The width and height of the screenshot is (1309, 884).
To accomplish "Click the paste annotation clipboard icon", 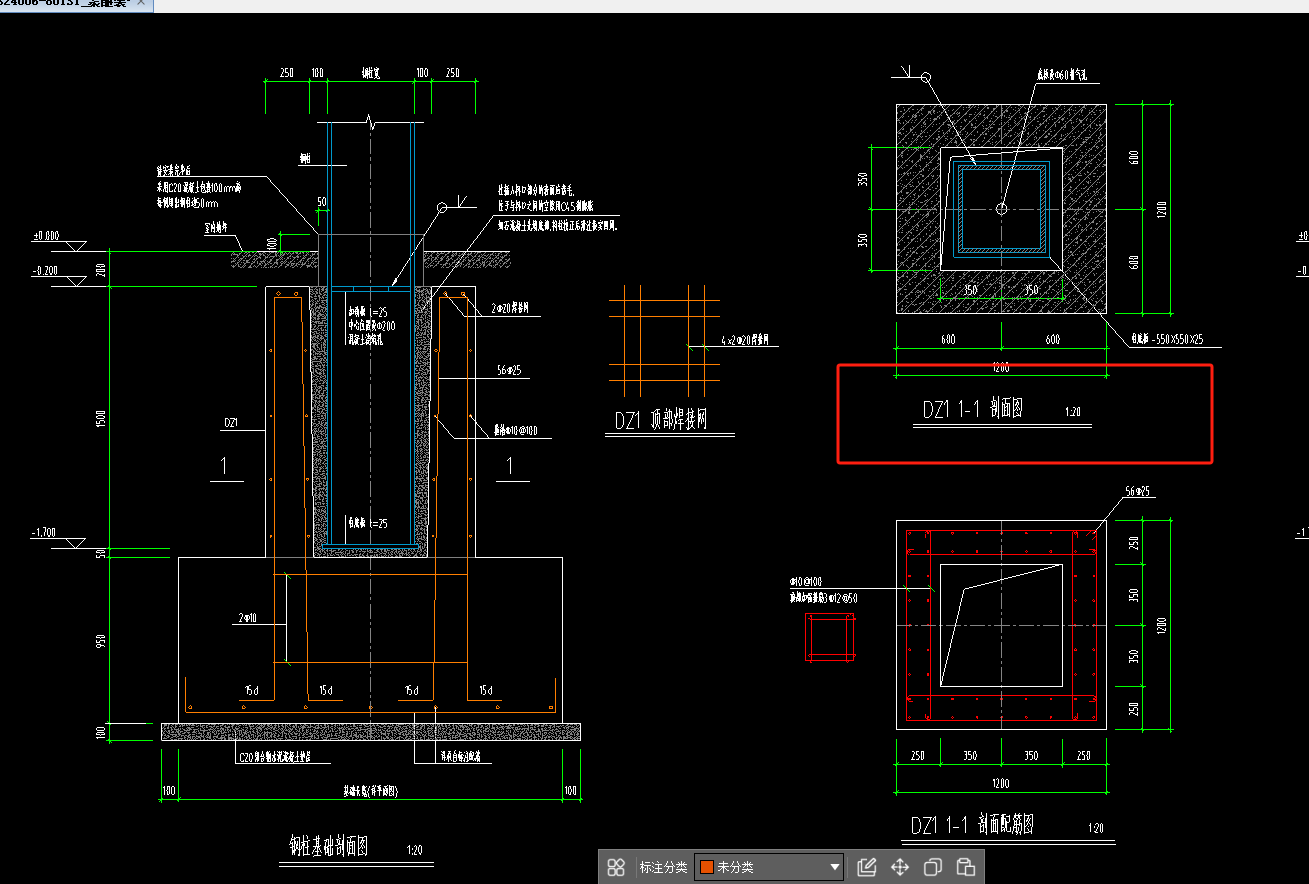I will pyautogui.click(x=965, y=867).
